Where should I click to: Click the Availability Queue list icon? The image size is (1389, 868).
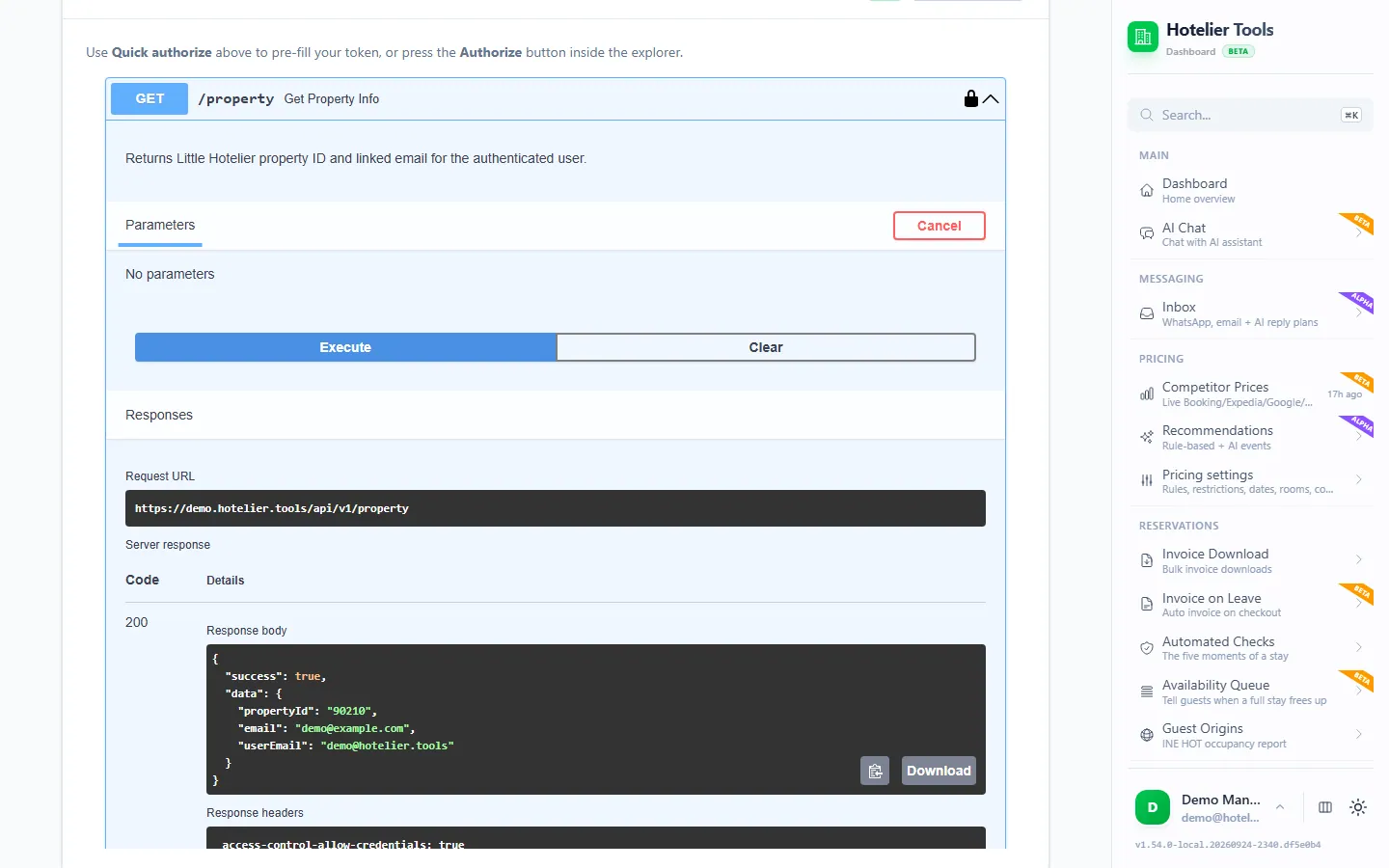[x=1147, y=692]
